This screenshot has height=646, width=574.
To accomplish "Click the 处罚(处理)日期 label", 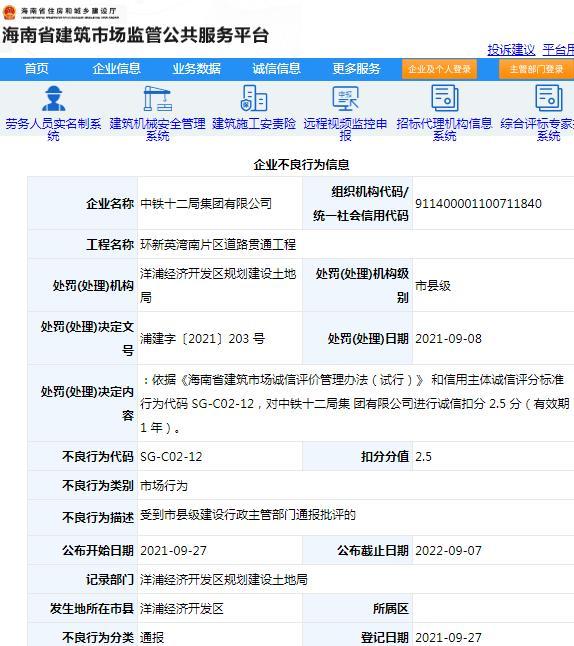I will 368,339.
